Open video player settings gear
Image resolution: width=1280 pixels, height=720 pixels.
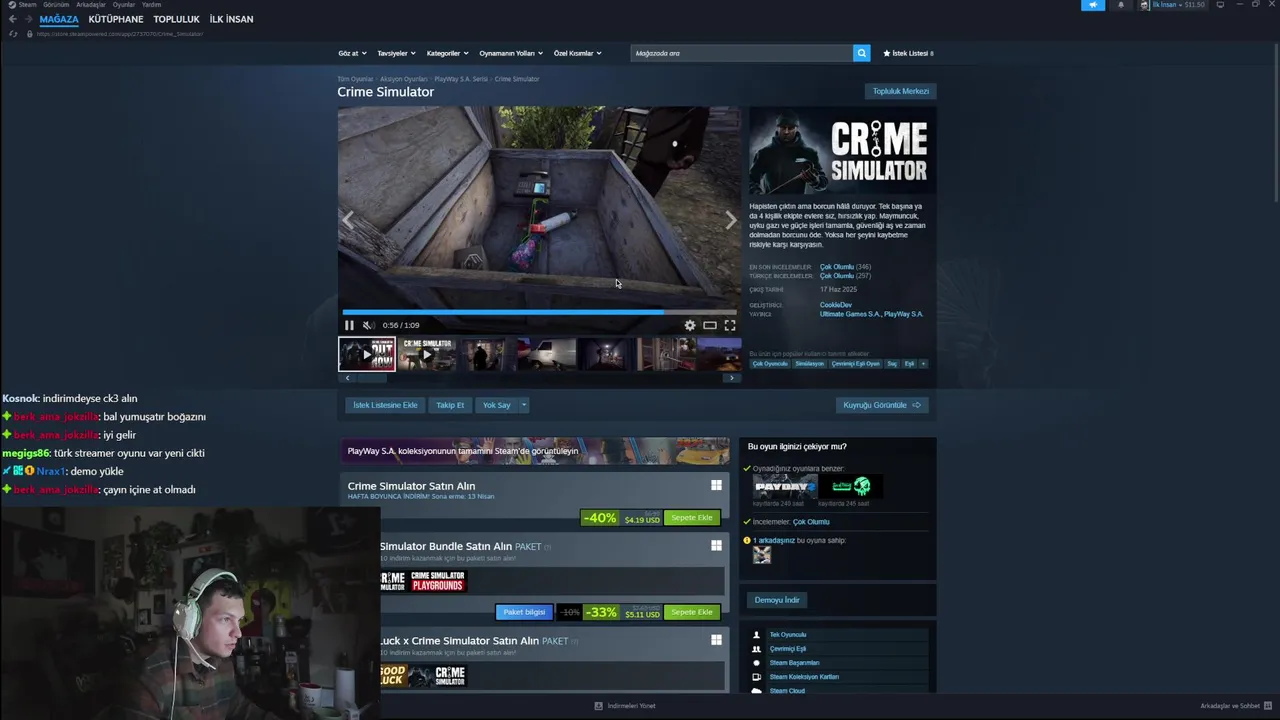coord(689,325)
